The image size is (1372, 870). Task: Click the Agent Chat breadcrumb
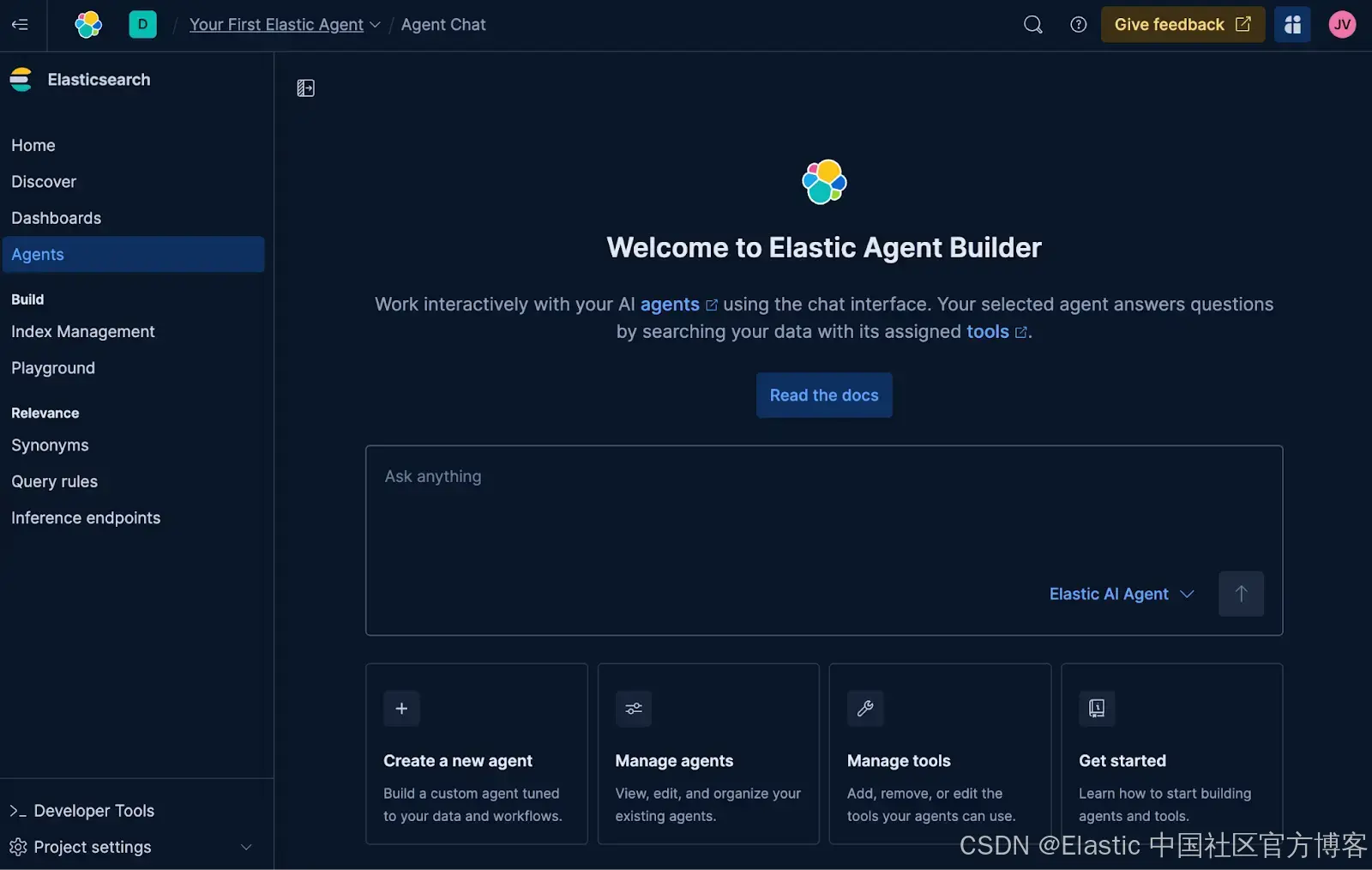(x=443, y=25)
